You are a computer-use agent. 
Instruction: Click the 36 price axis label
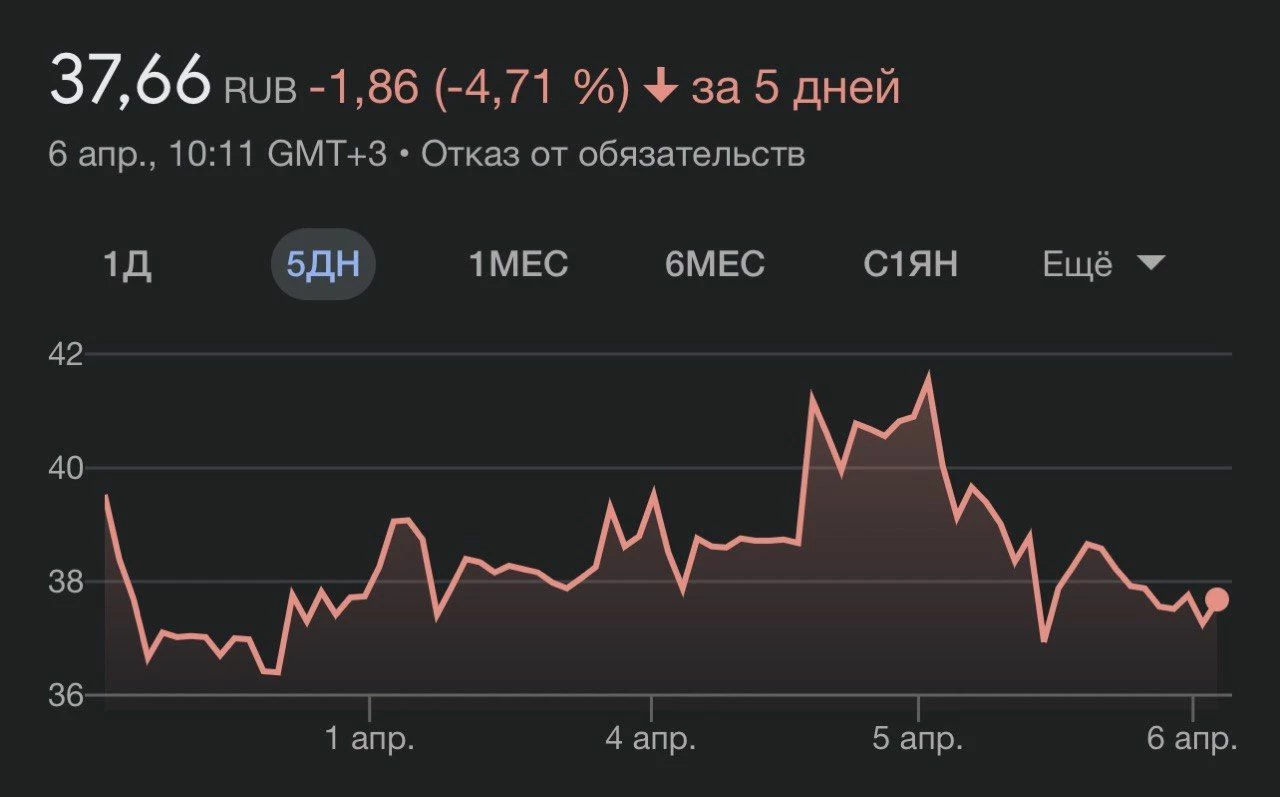68,695
